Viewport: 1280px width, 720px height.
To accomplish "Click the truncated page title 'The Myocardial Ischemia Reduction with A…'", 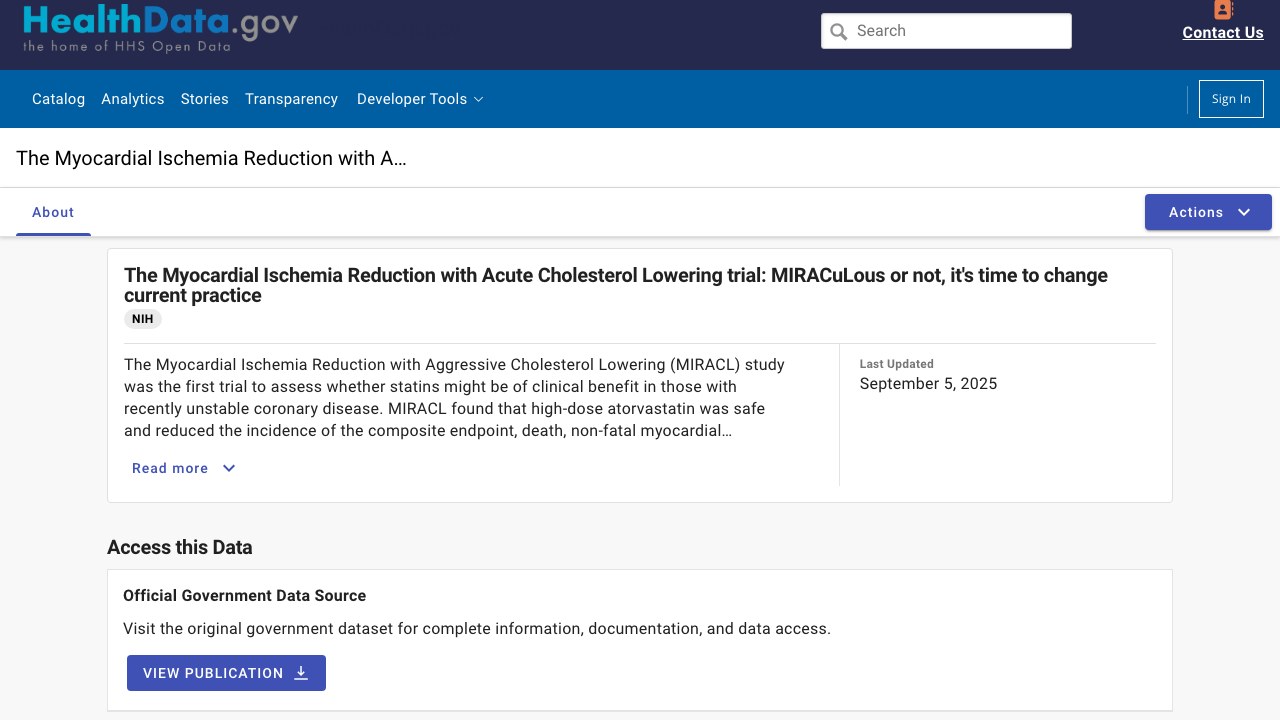I will coord(211,158).
